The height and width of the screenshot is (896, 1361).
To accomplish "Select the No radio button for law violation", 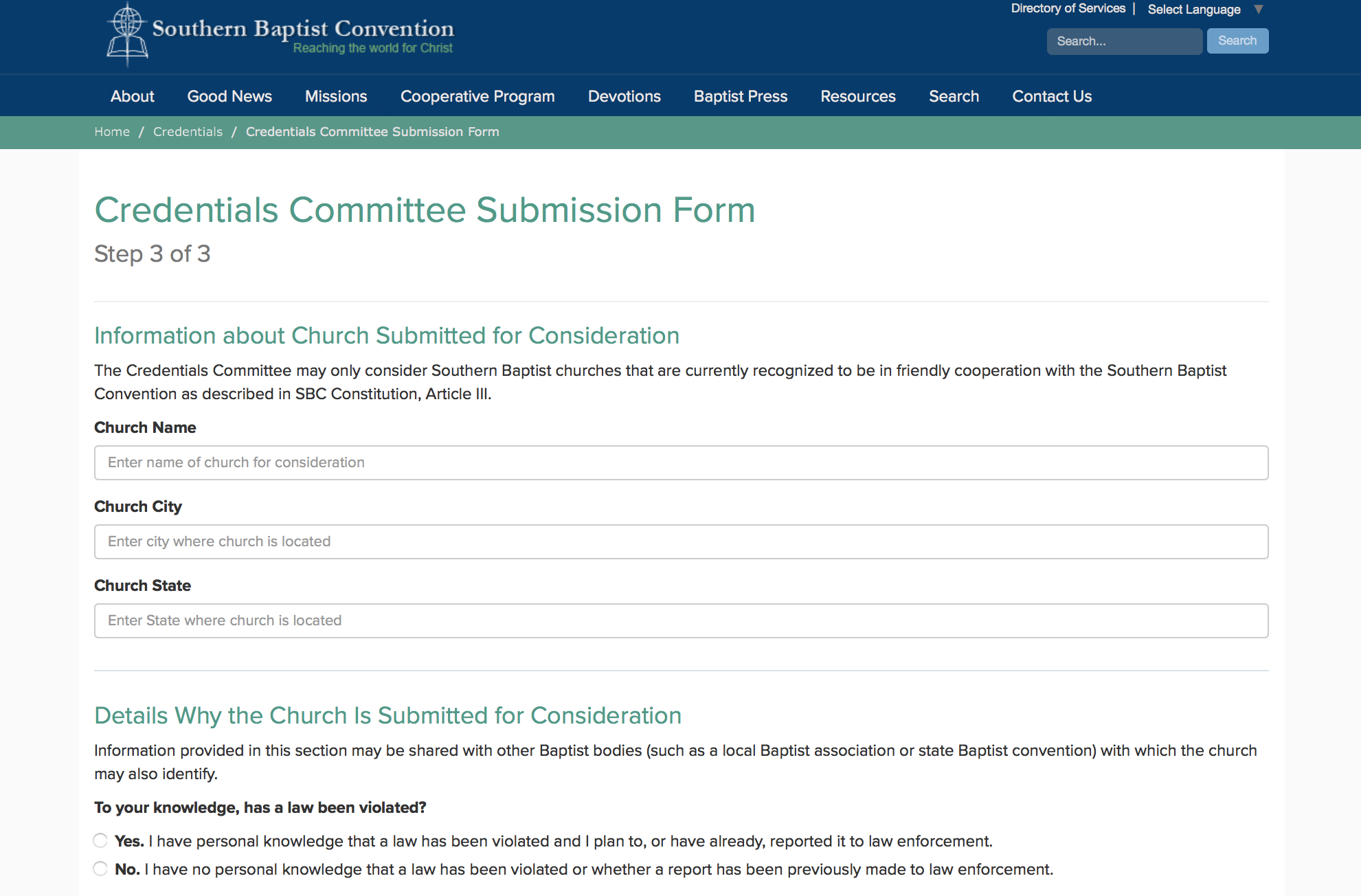I will pyautogui.click(x=100, y=868).
